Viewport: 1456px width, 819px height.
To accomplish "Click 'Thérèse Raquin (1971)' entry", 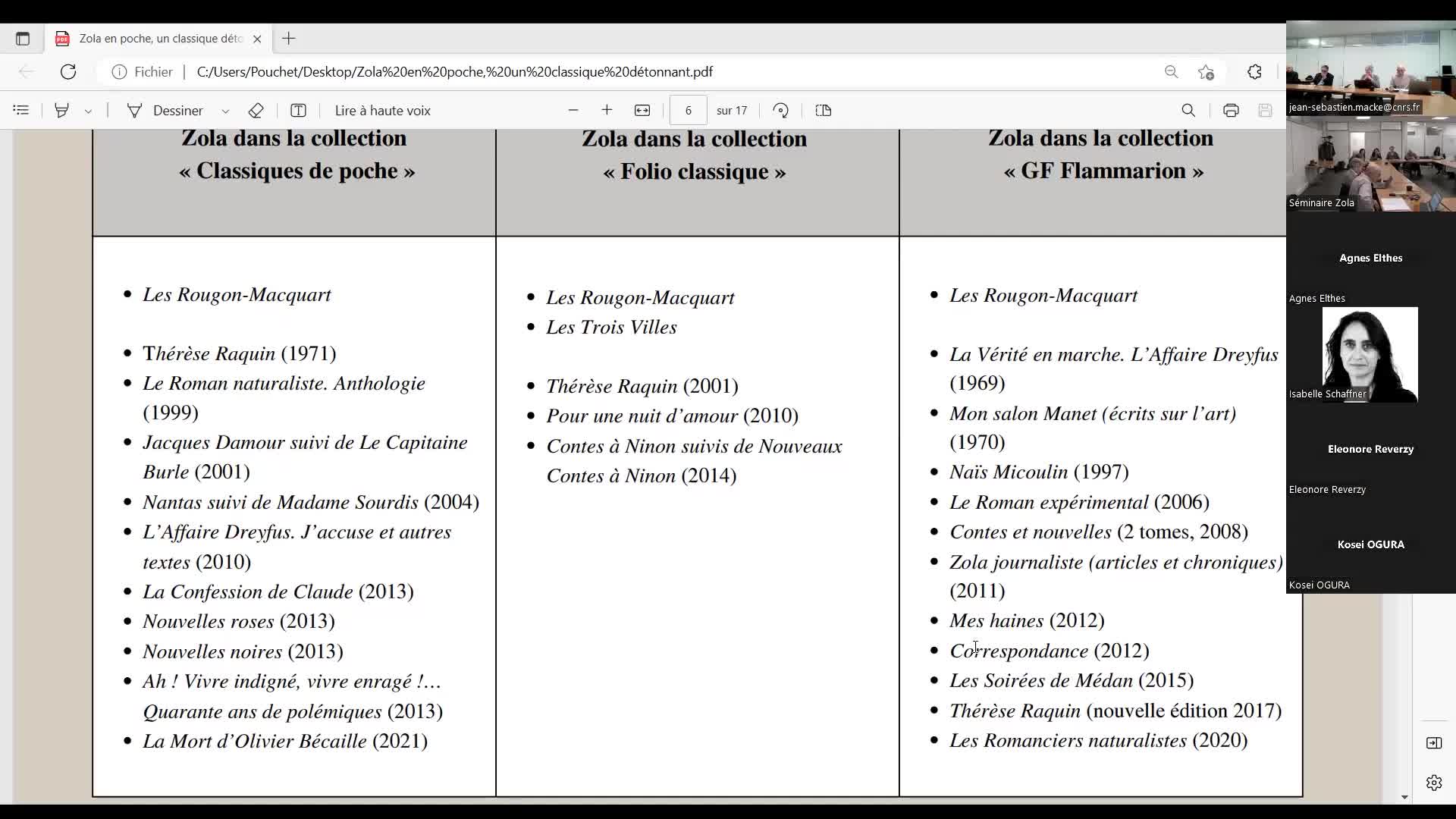I will (x=240, y=353).
